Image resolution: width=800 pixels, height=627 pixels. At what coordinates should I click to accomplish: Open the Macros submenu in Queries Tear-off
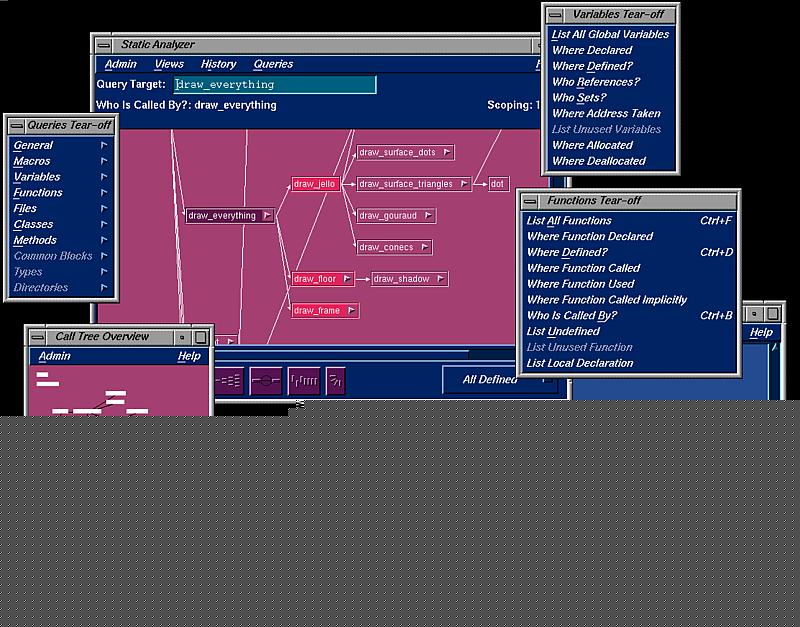click(x=61, y=161)
